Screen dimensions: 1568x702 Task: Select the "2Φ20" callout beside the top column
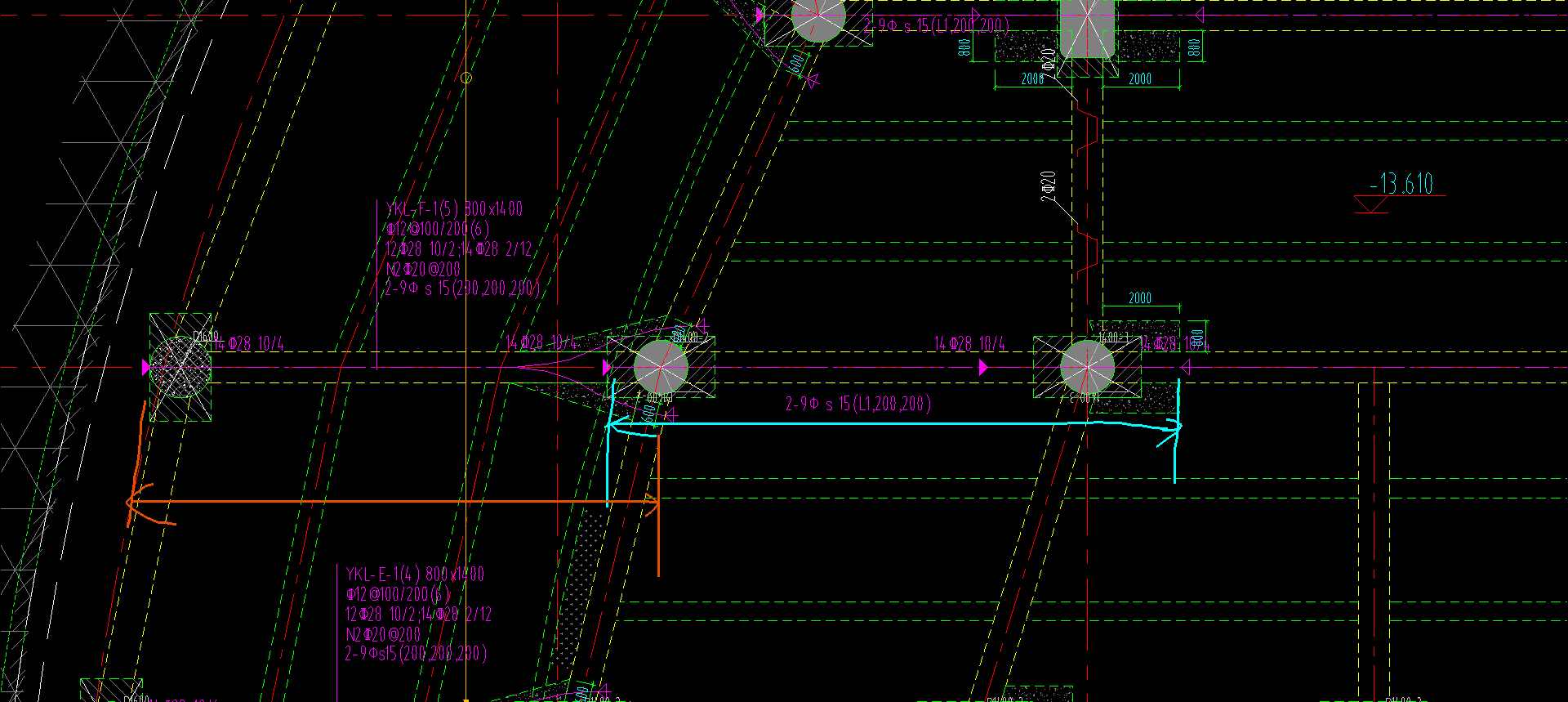coord(1049,64)
